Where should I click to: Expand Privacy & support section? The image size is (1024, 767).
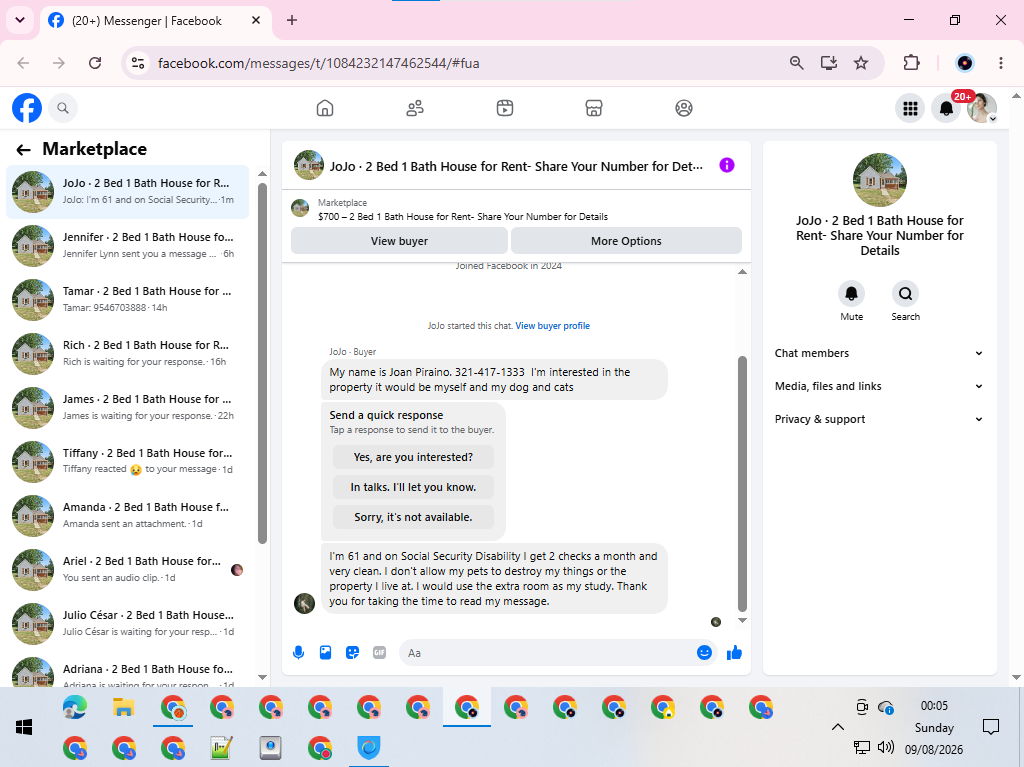click(879, 419)
